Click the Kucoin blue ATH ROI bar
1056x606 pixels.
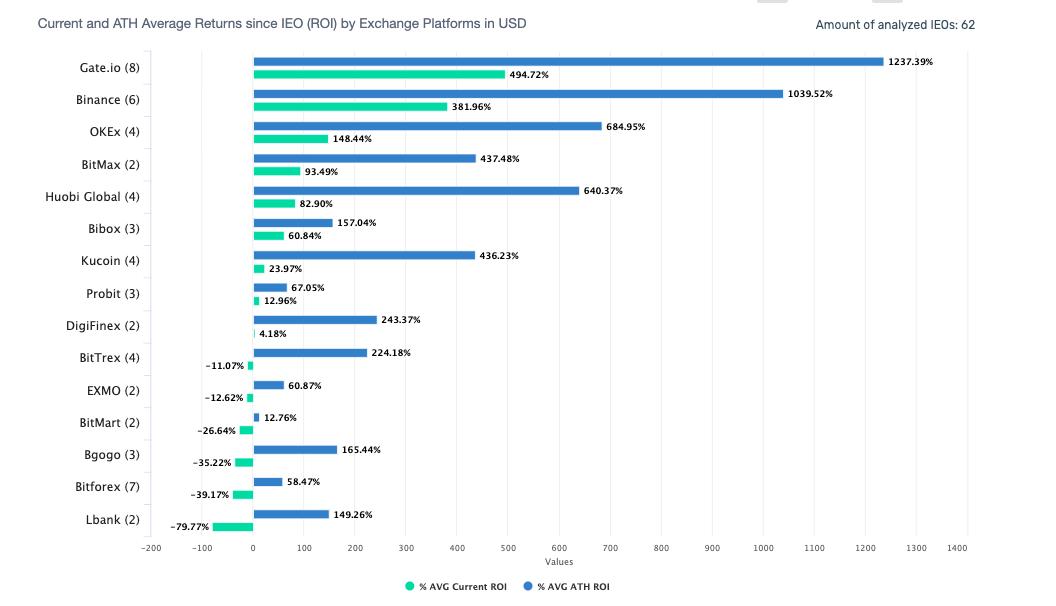pos(364,256)
